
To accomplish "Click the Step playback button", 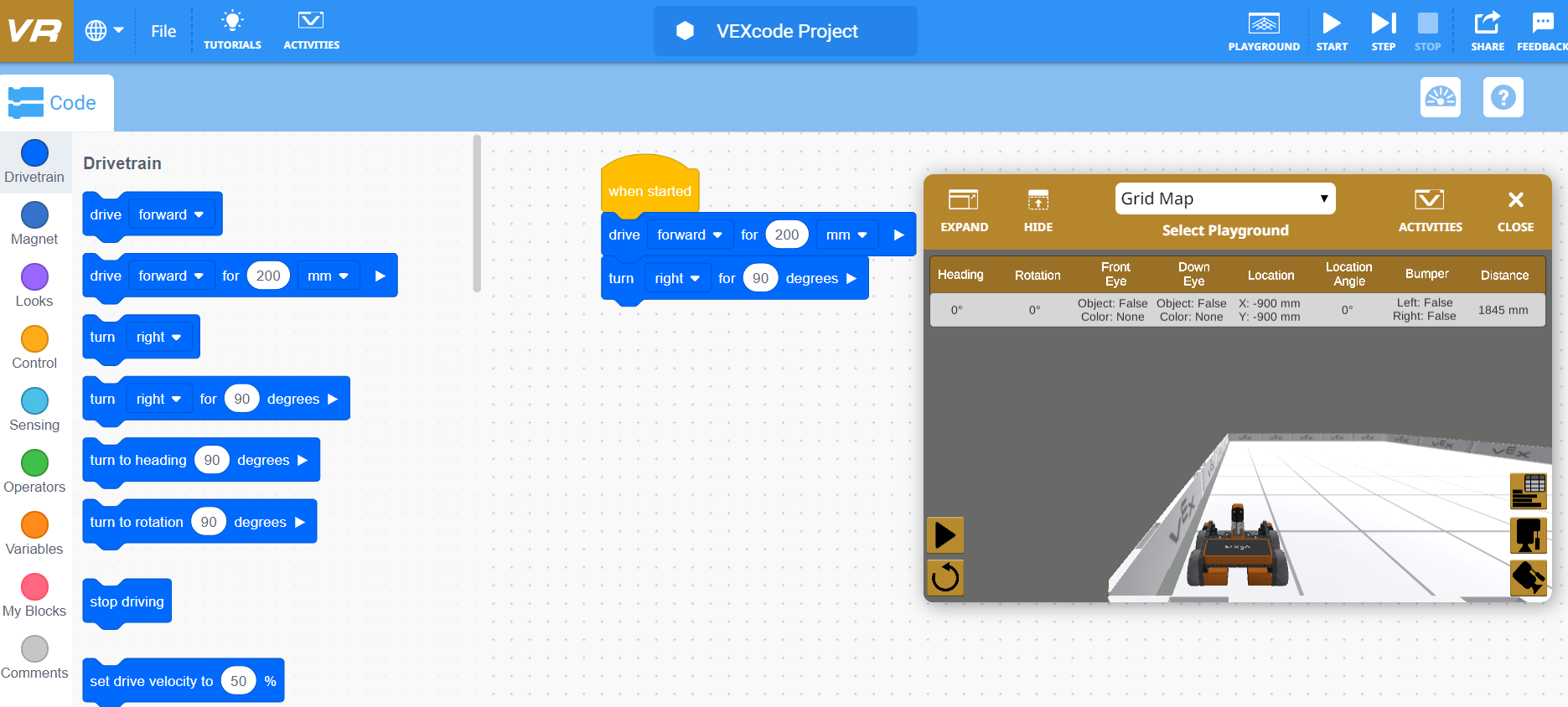I will coord(1383,30).
